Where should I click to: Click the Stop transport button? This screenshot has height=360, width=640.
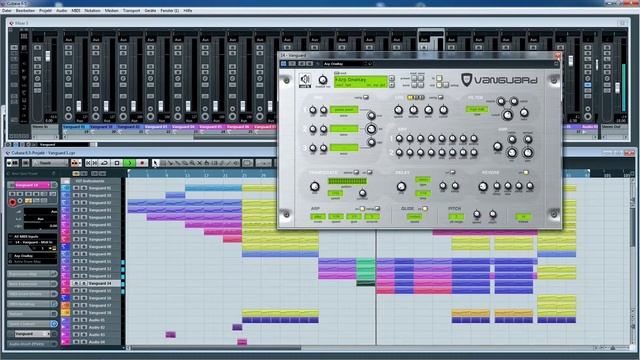point(117,163)
